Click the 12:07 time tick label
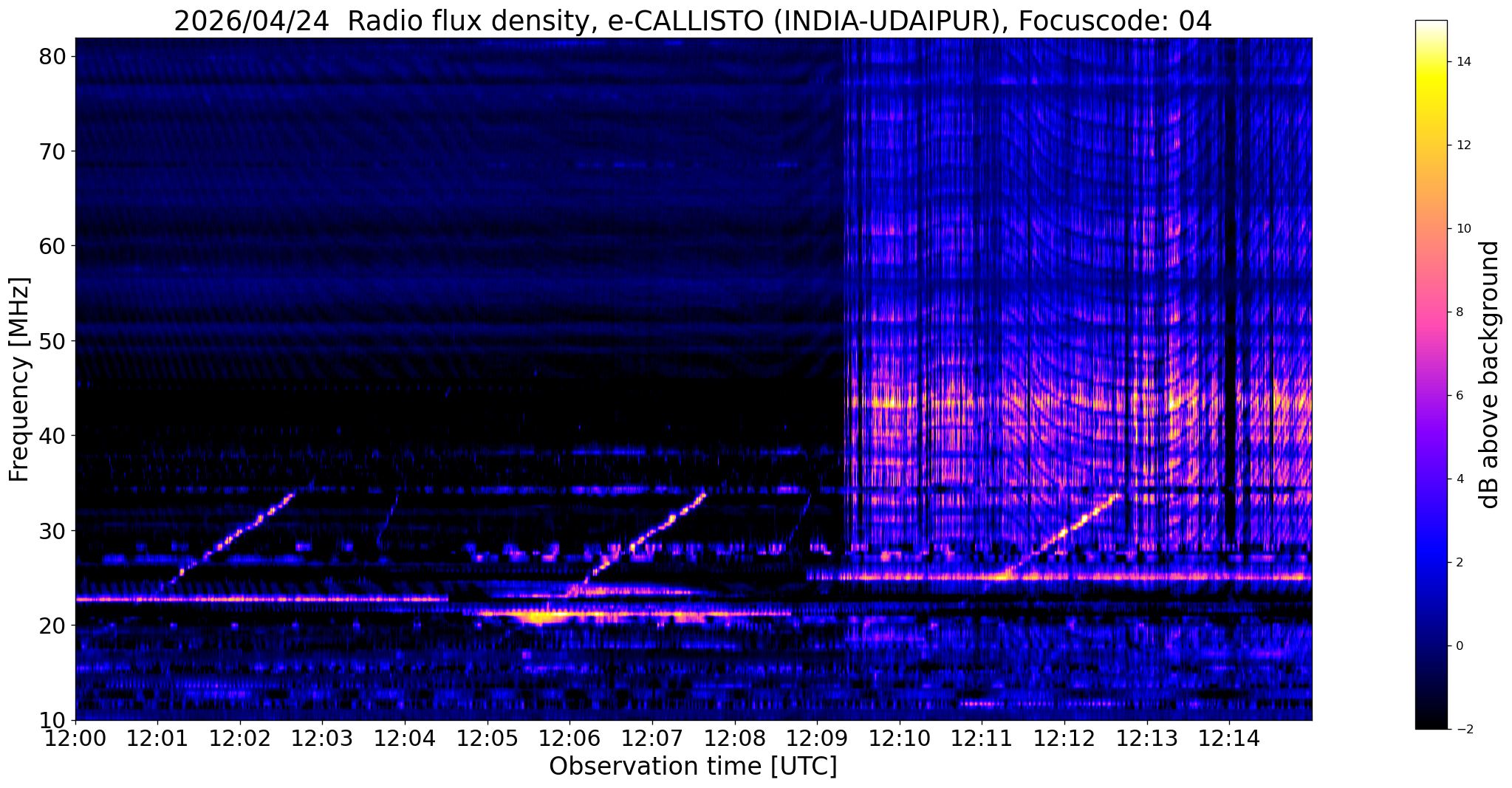 (652, 738)
